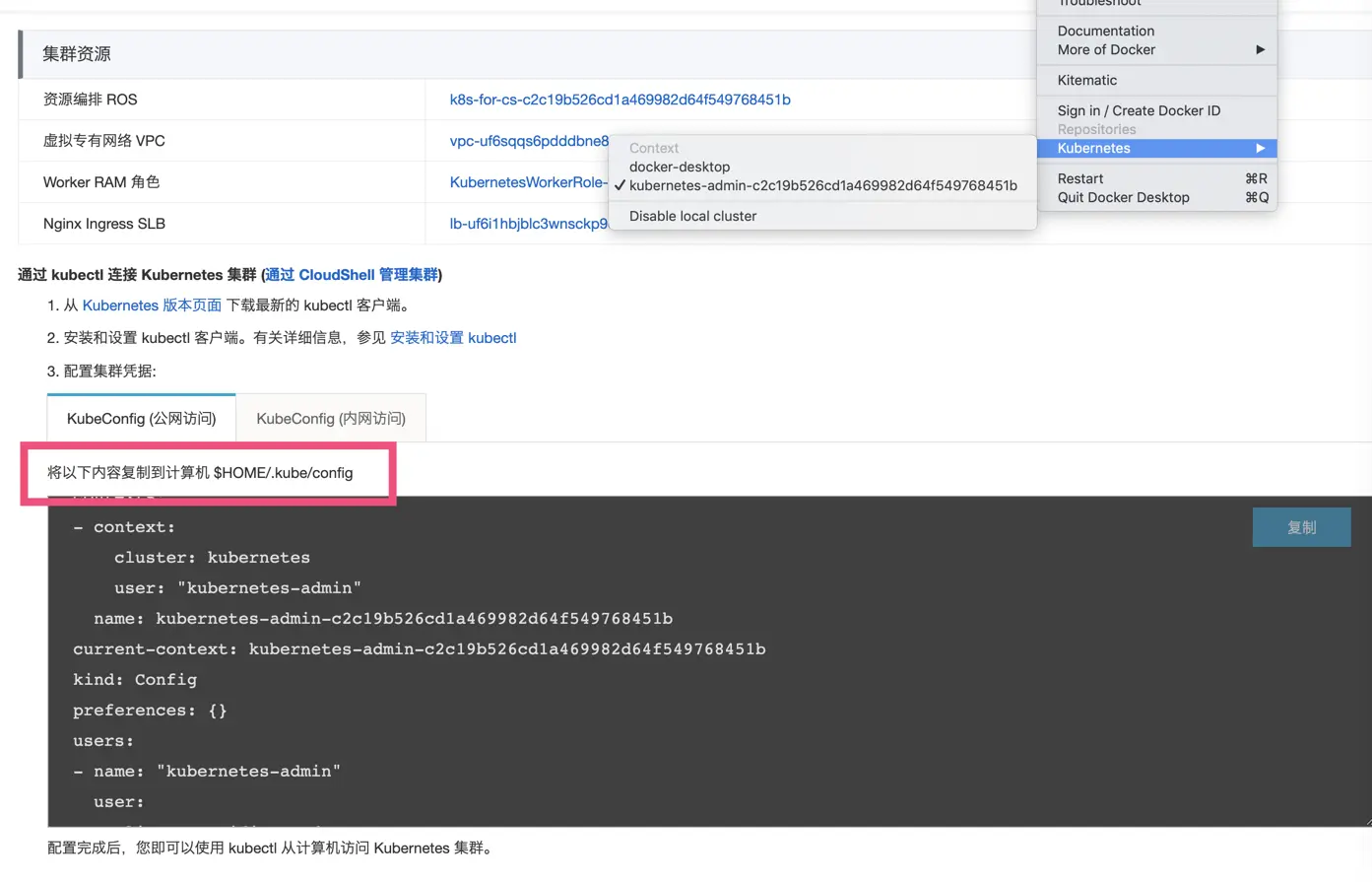Click the '- name: "kubernetes-admin"' users line
Screen dimensions: 1372x882
pyautogui.click(x=207, y=772)
